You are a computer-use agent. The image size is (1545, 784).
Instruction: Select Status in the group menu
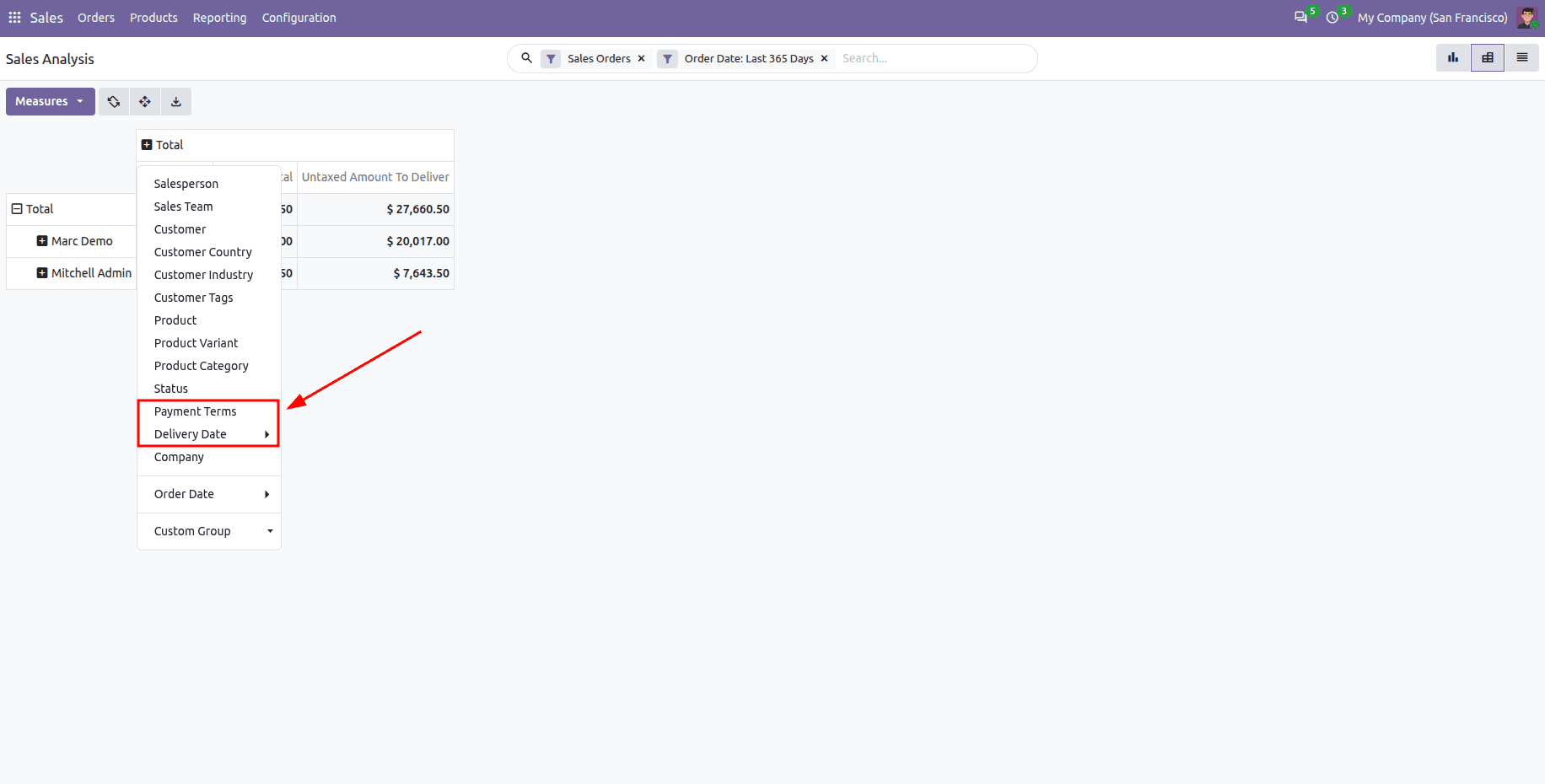[x=209, y=389]
